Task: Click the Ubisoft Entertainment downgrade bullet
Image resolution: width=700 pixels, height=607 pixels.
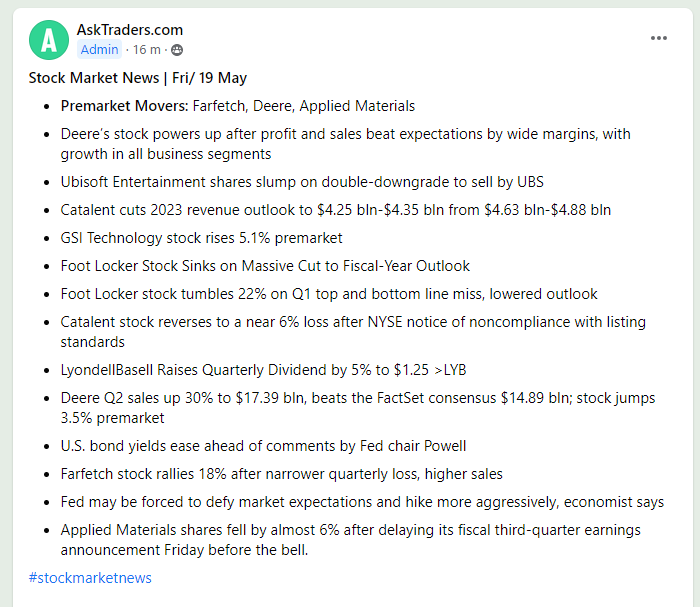Action: point(301,182)
